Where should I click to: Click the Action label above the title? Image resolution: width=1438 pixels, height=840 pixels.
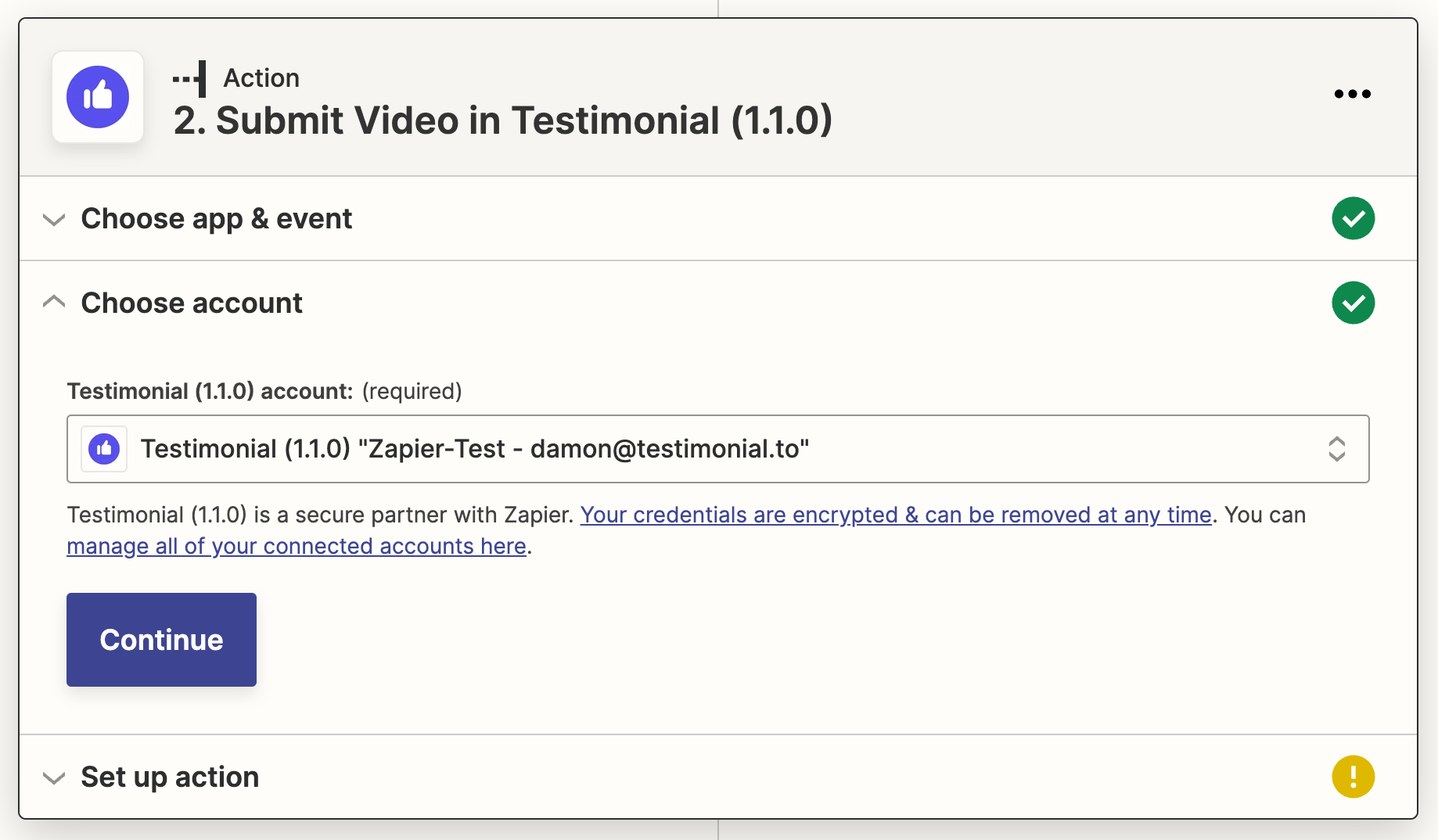tap(261, 78)
